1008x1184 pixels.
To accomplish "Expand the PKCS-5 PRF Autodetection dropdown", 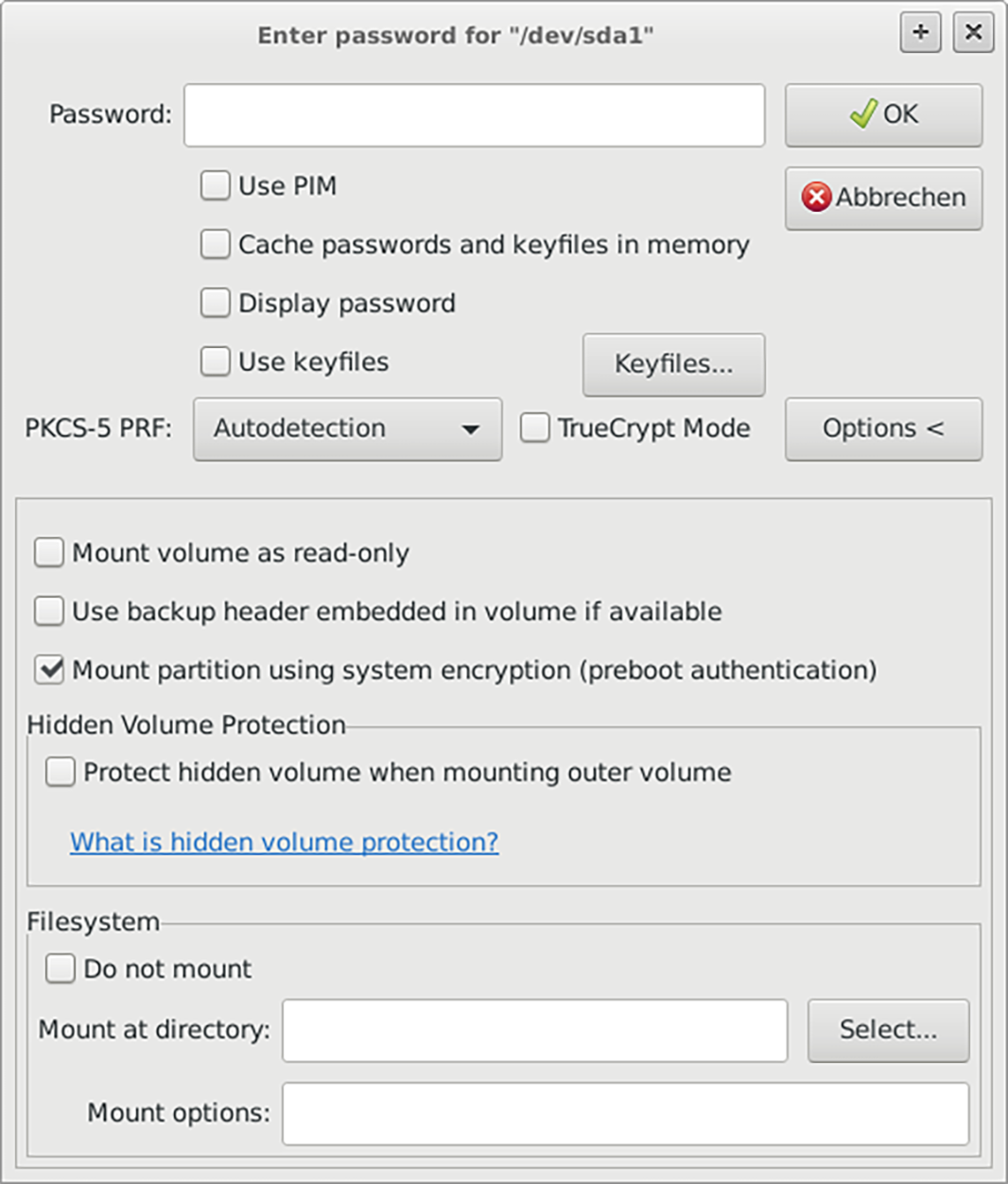I will [347, 429].
